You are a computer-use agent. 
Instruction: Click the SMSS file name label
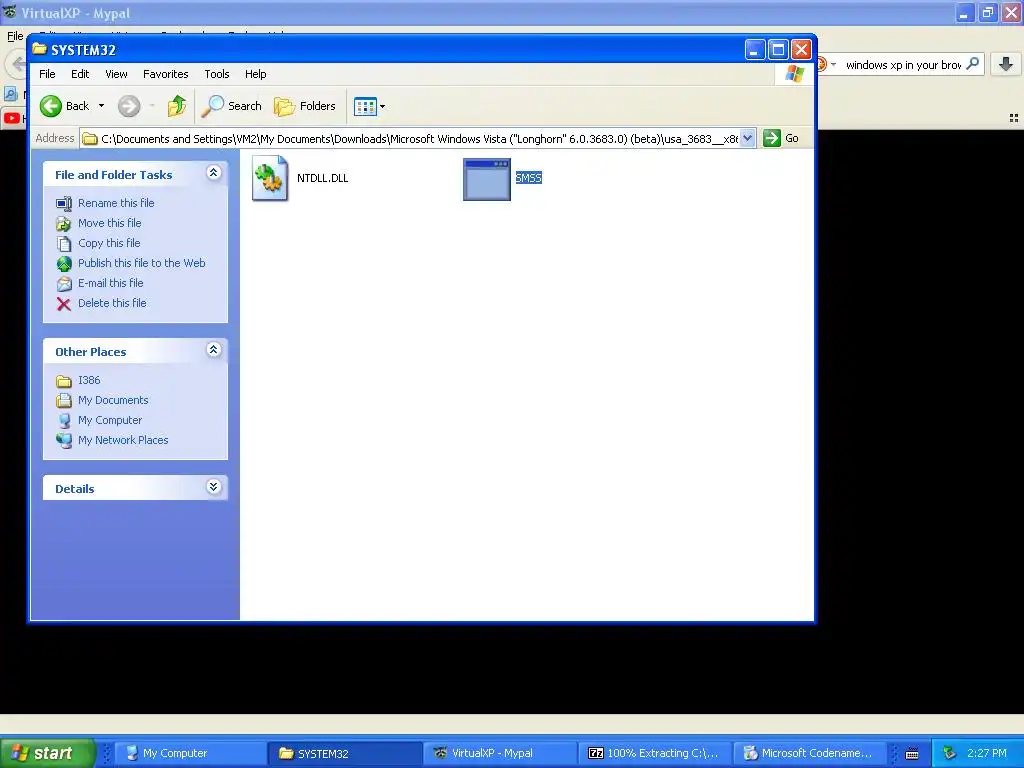click(x=528, y=178)
